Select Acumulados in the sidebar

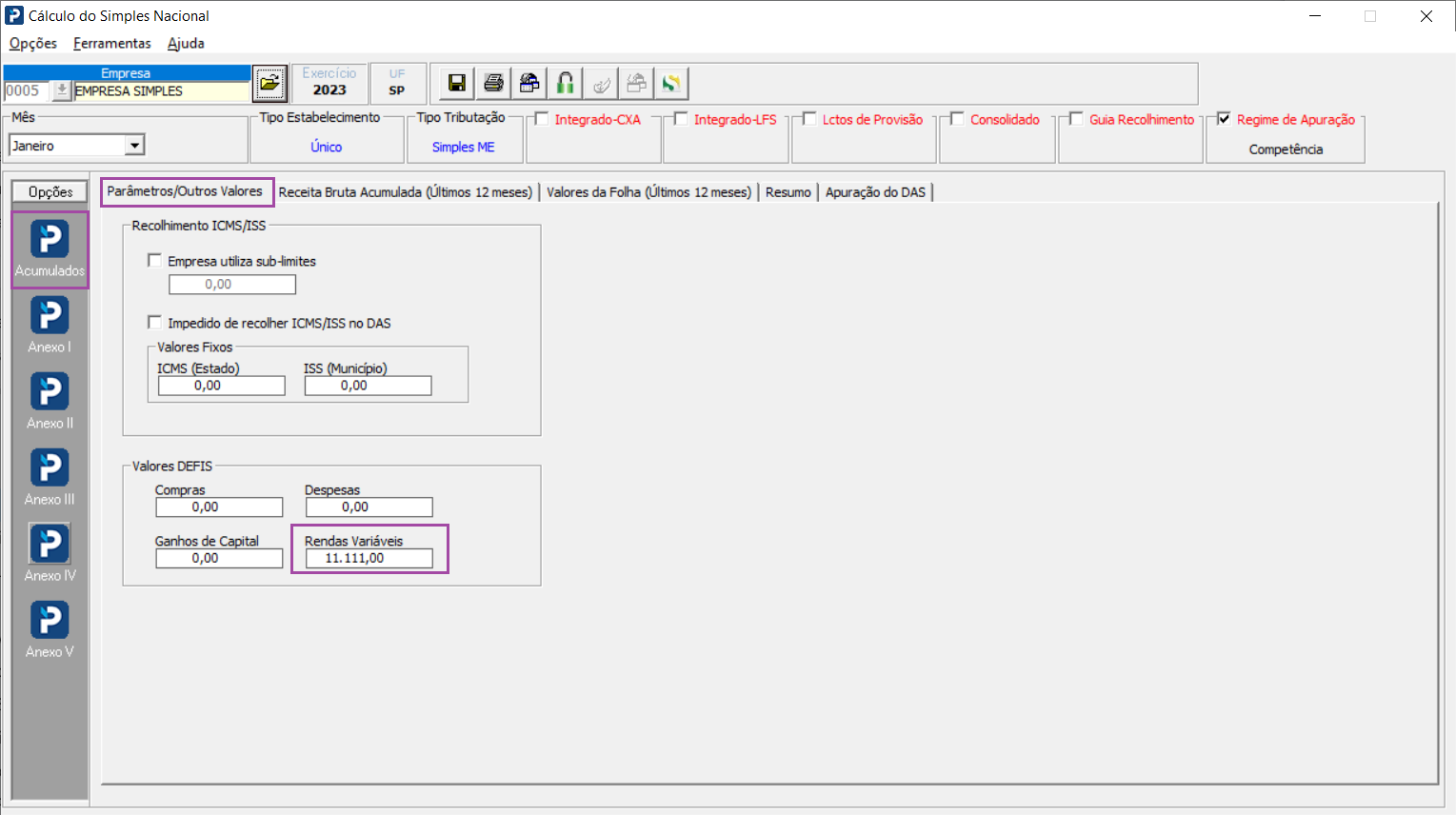[x=50, y=248]
